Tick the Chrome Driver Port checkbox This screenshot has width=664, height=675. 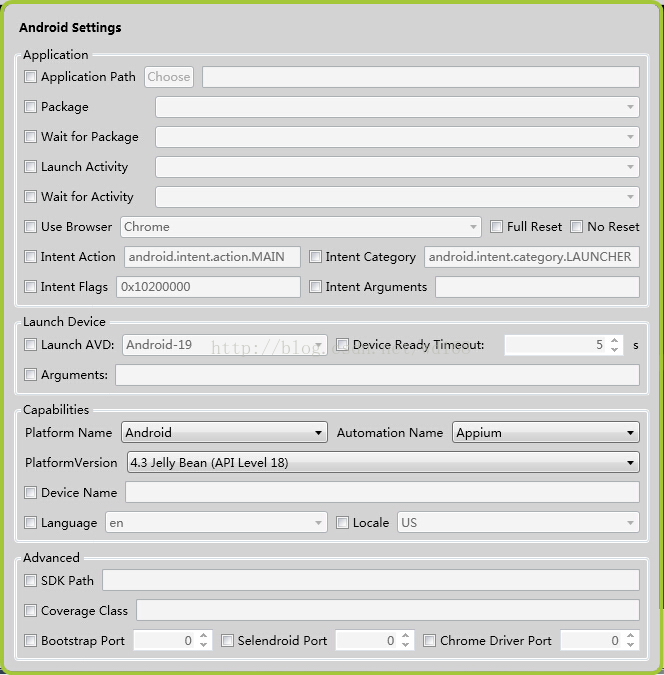pos(429,641)
